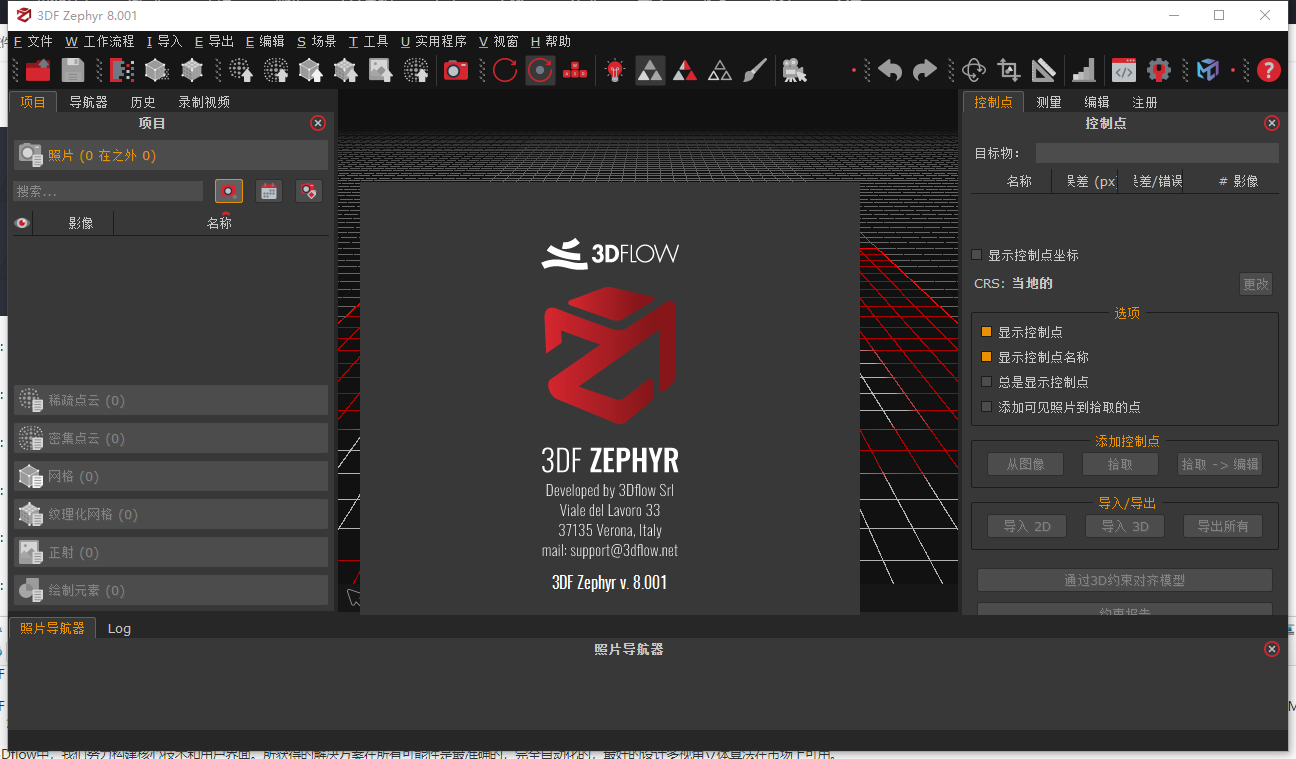Screen dimensions: 1296x759
Task: Click the 目标物 input field
Action: (x=1156, y=152)
